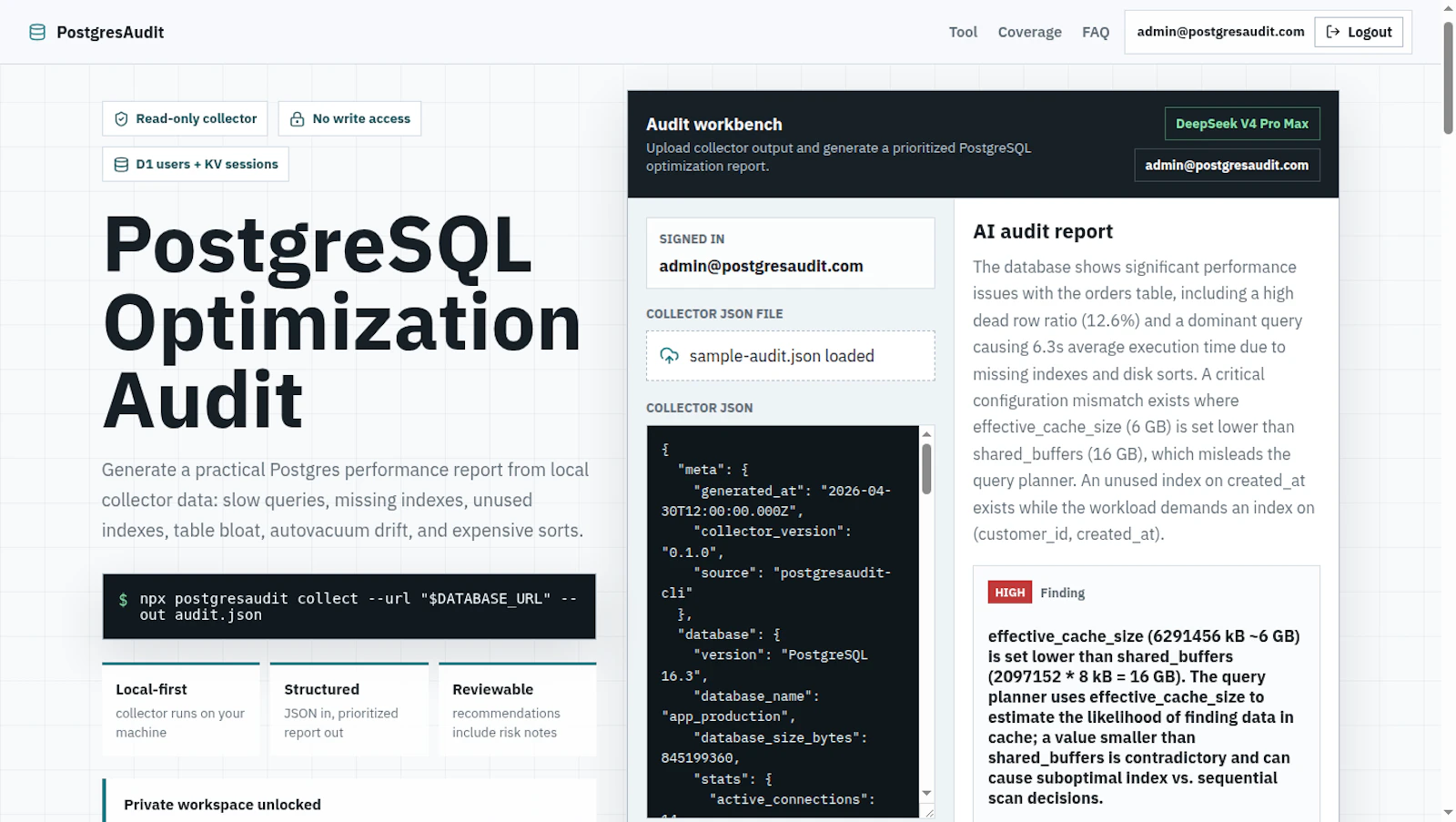The image size is (1456, 822).
Task: Click the sample-audit.json loaded upload field
Action: pos(790,356)
